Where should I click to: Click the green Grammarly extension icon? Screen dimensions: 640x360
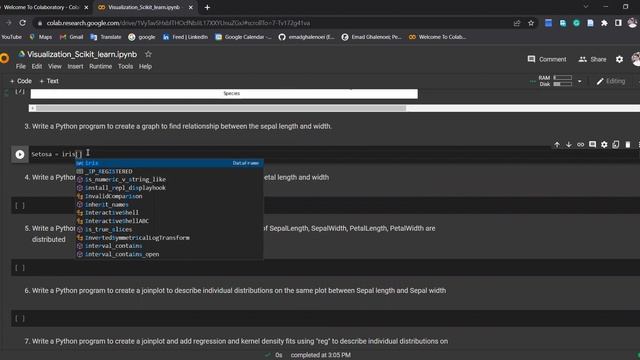[576, 23]
